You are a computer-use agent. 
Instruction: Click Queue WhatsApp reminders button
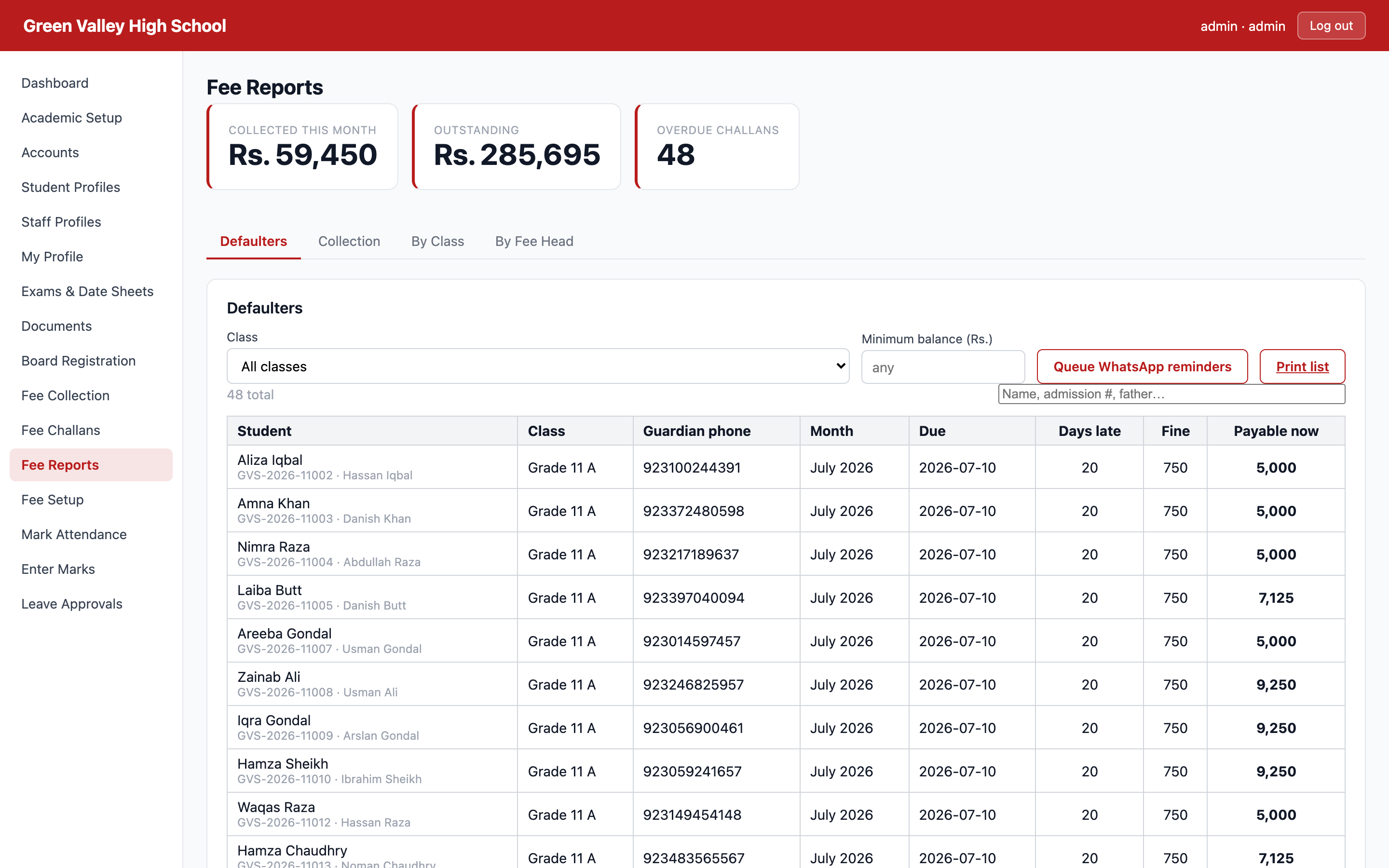[1142, 366]
